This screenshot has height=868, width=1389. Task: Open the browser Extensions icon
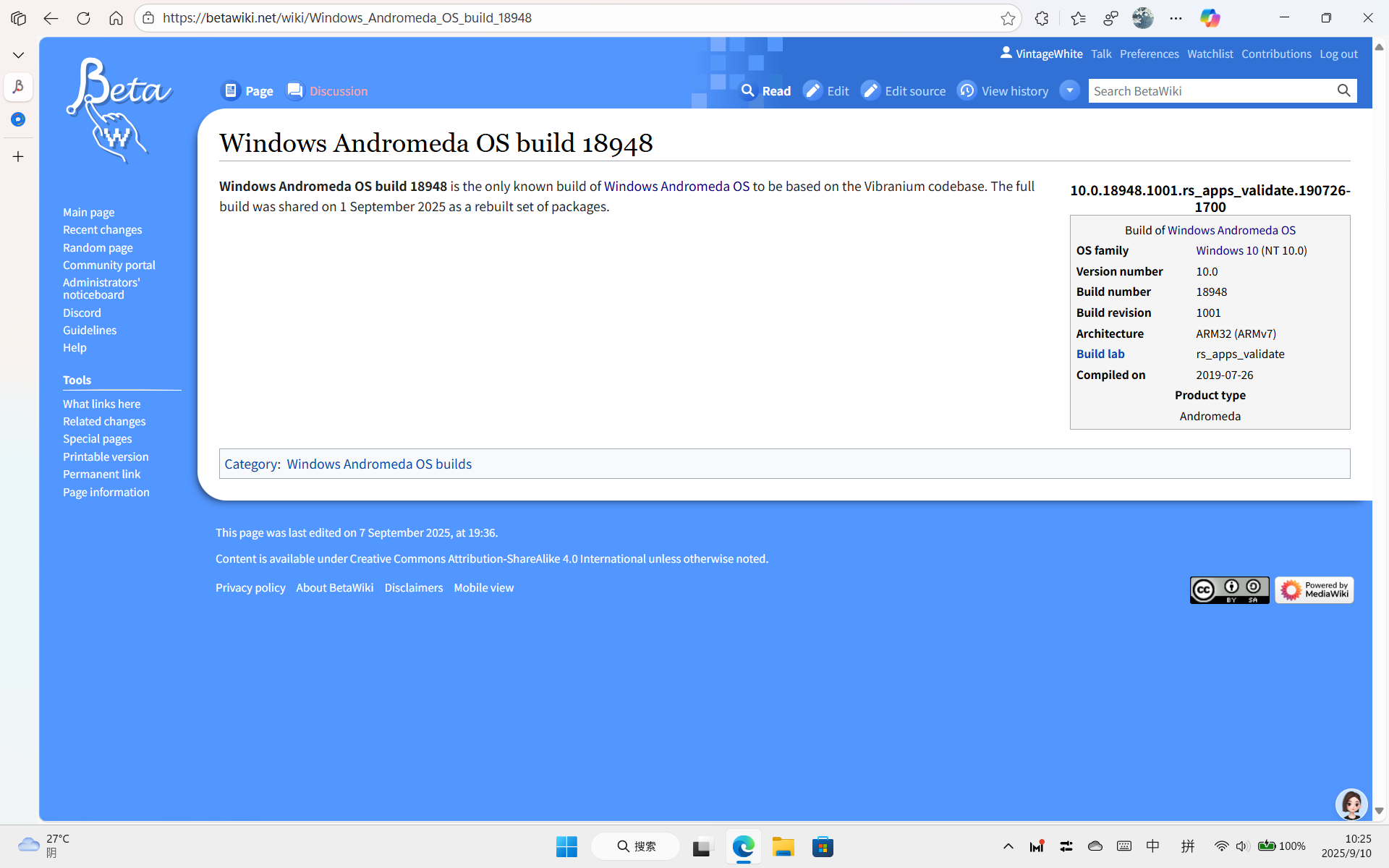point(1042,18)
